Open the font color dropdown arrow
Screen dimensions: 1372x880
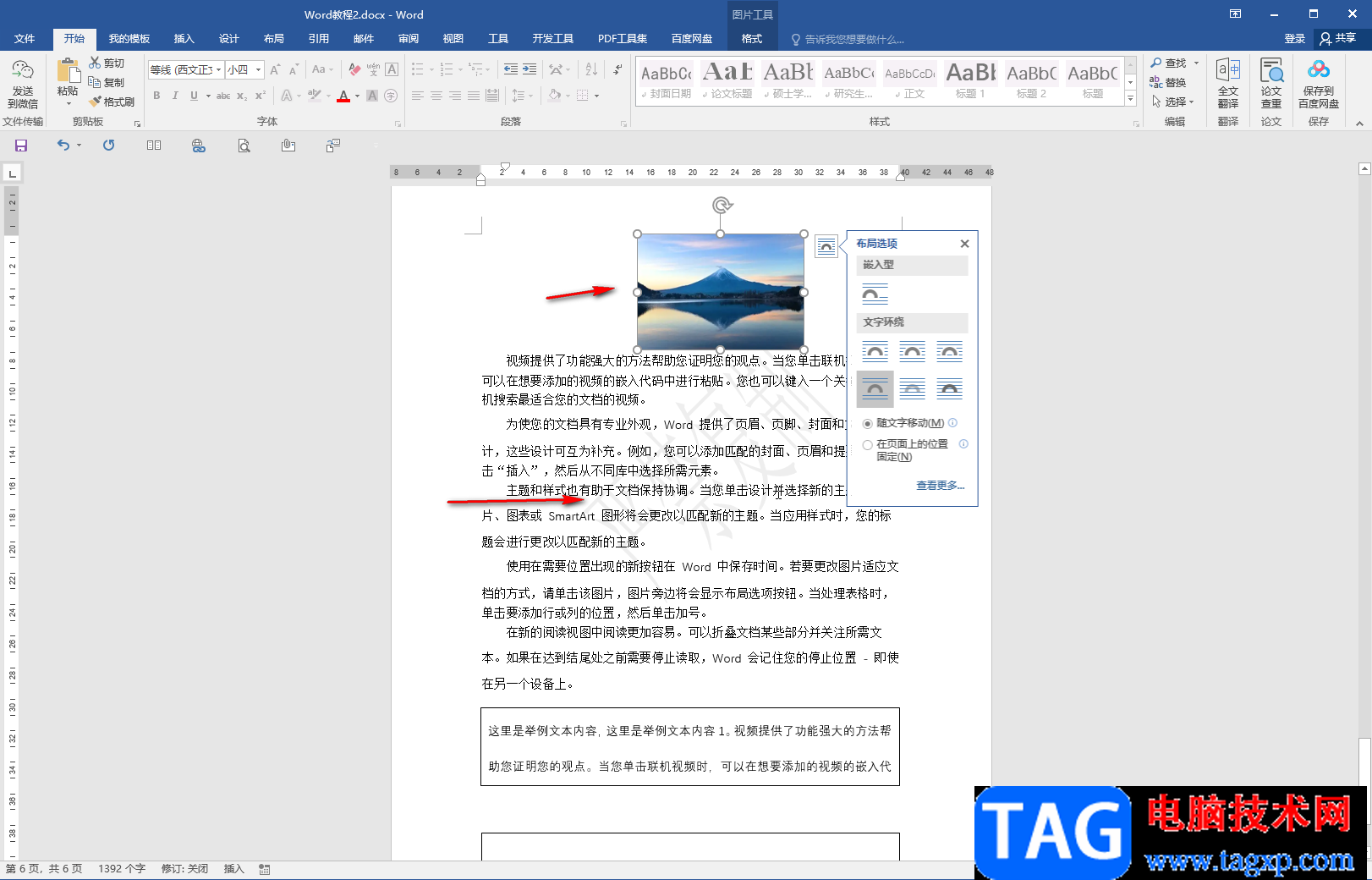point(357,96)
